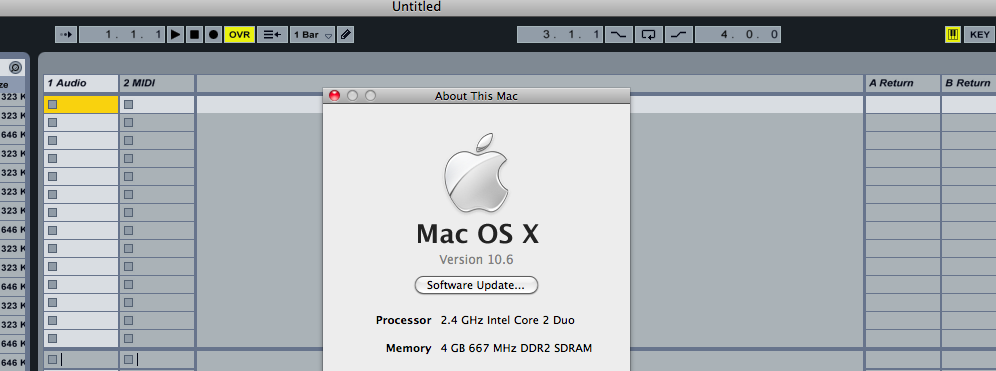Click the Stop transport button

(194, 34)
